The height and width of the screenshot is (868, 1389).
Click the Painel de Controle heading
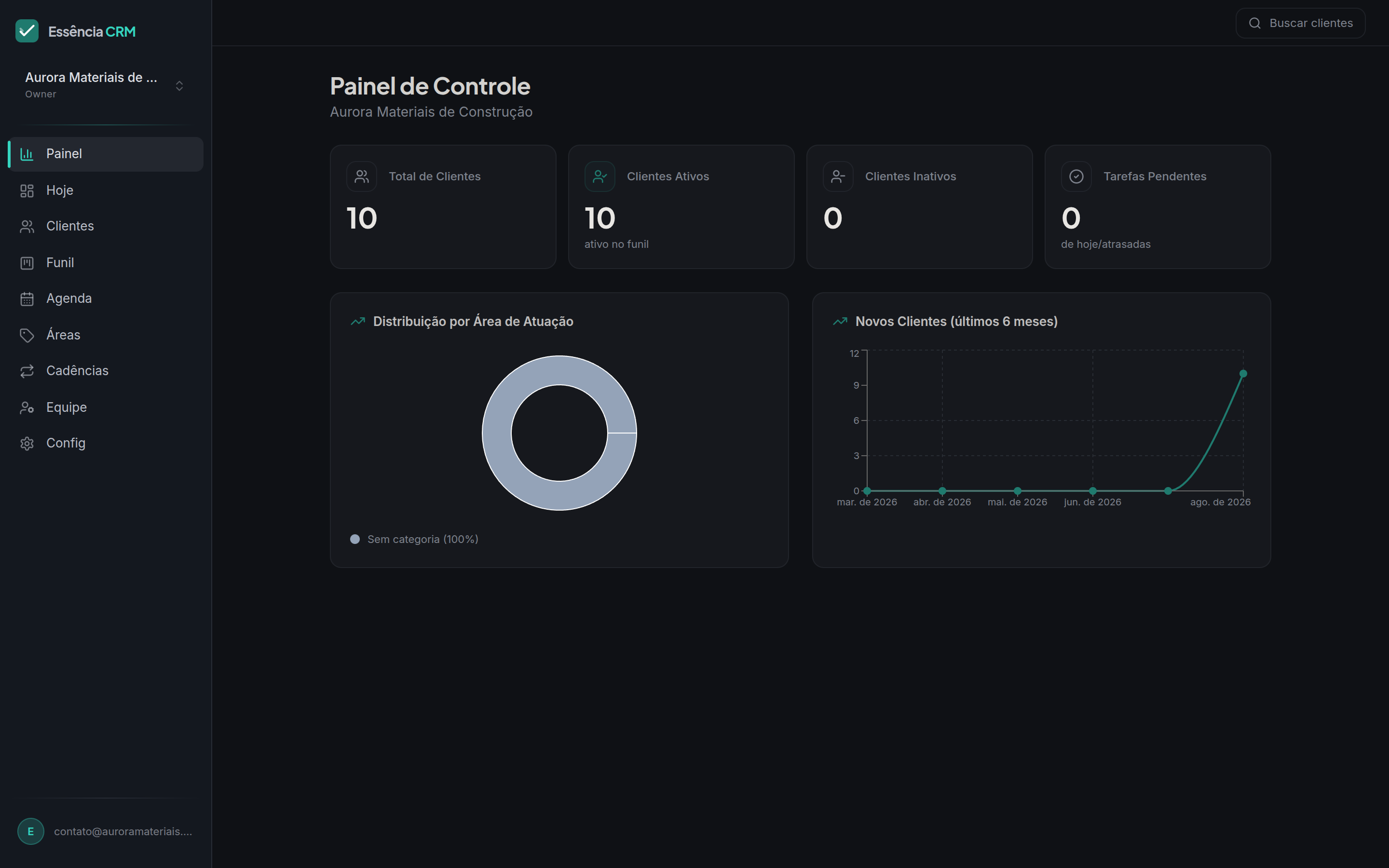(x=430, y=86)
